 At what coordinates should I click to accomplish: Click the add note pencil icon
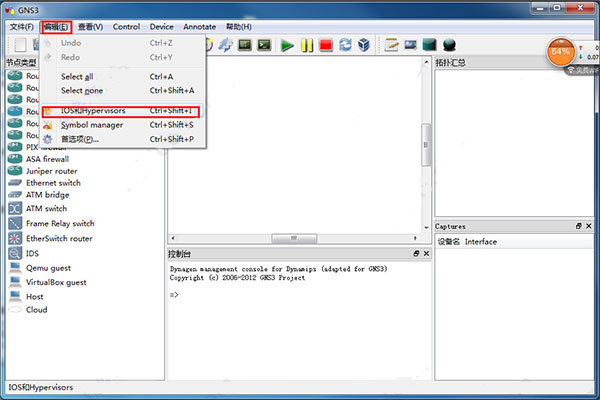click(x=391, y=45)
